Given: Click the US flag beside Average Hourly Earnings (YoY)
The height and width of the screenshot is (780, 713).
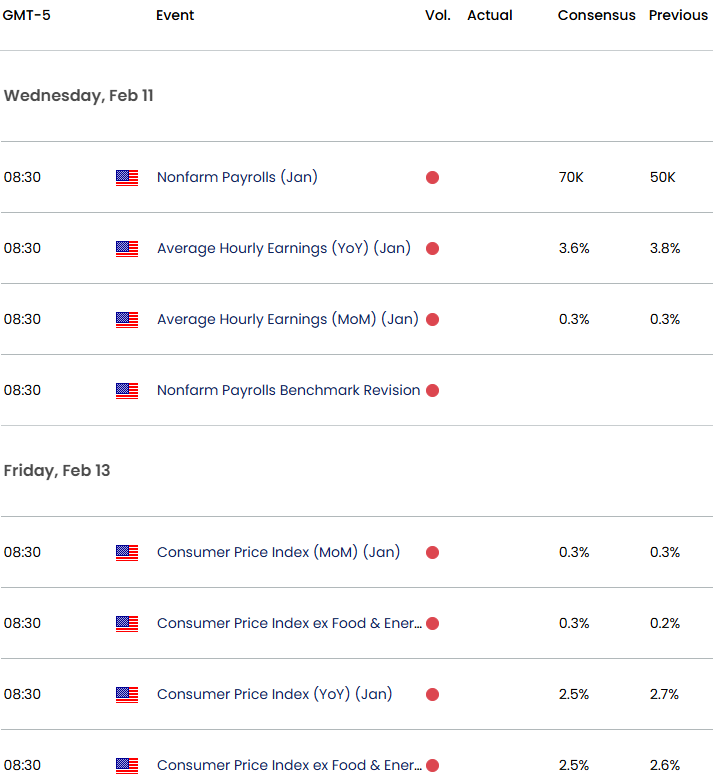Looking at the screenshot, I should pos(127,249).
